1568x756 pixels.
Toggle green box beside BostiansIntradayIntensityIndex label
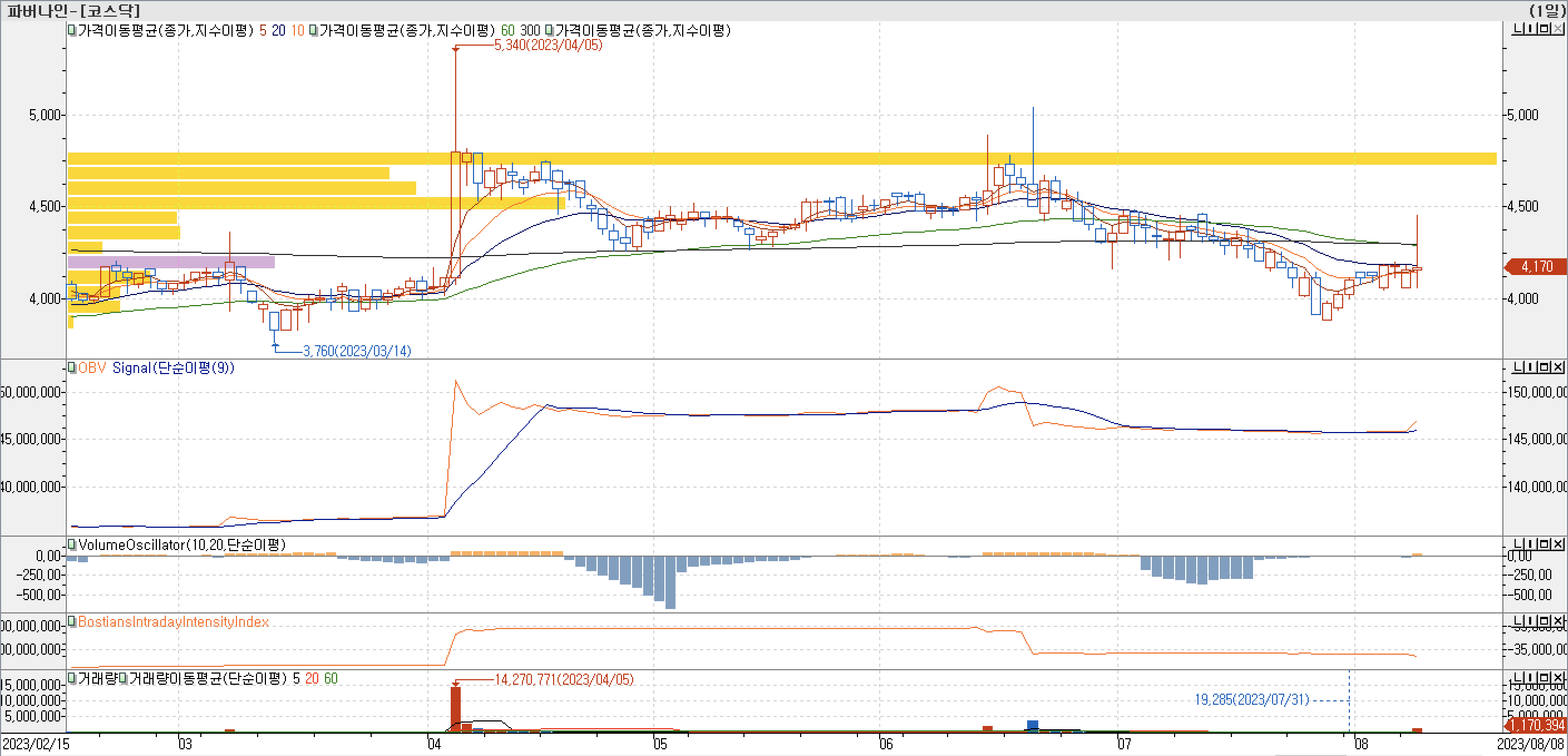(x=72, y=622)
